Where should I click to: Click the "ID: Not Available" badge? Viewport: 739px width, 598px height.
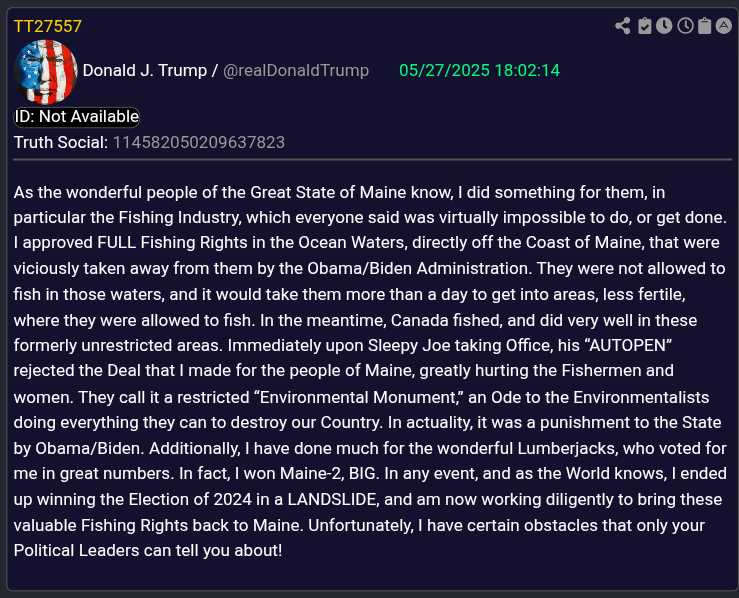pos(77,117)
